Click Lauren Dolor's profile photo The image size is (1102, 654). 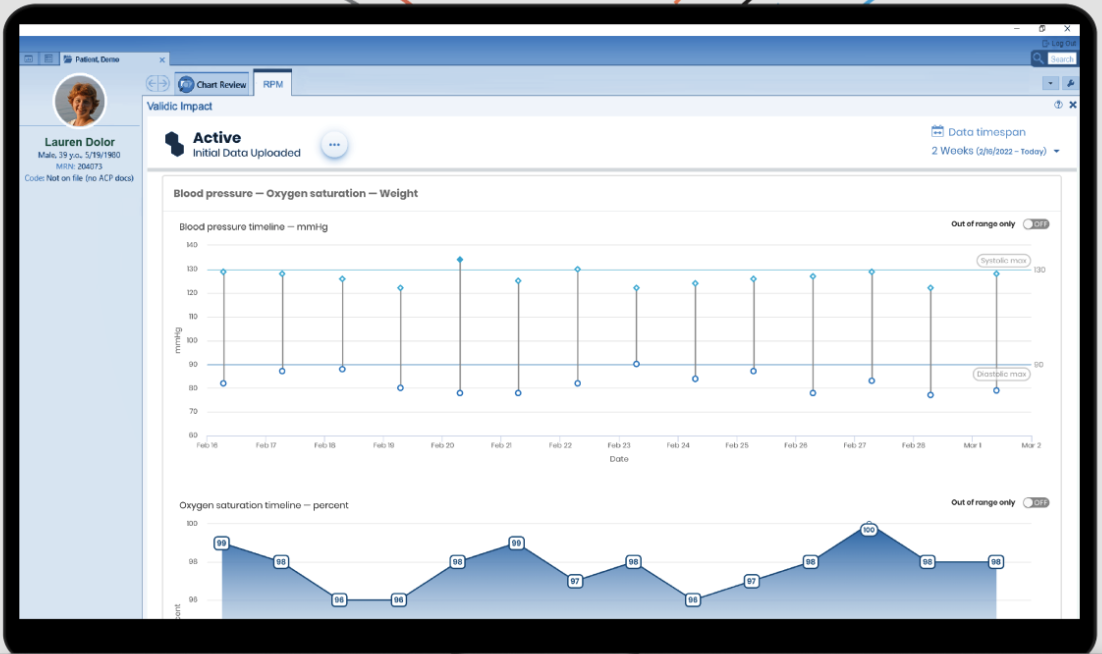pos(80,100)
